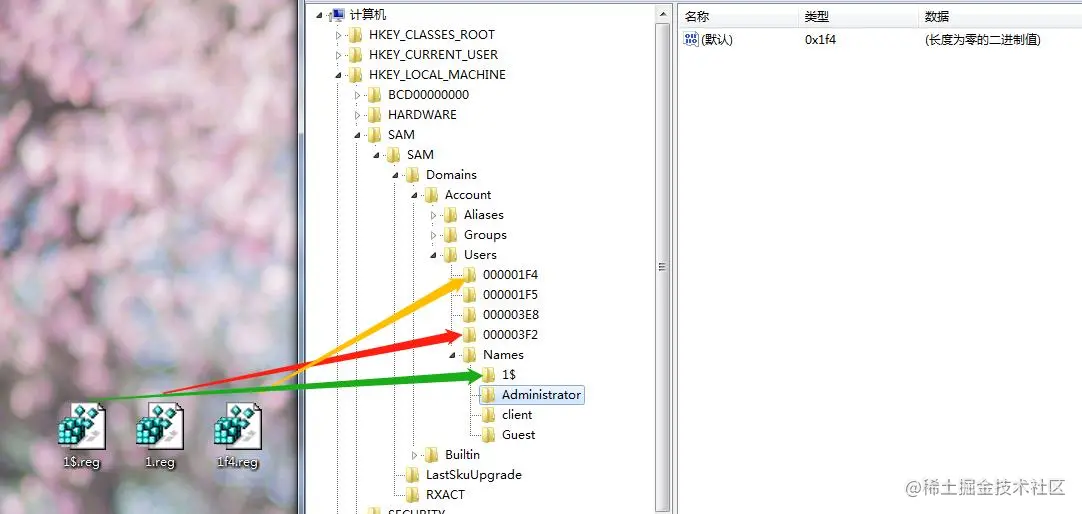The height and width of the screenshot is (514, 1082).
Task: Click the (长度为零的二进制值) data cell
Action: coord(983,39)
